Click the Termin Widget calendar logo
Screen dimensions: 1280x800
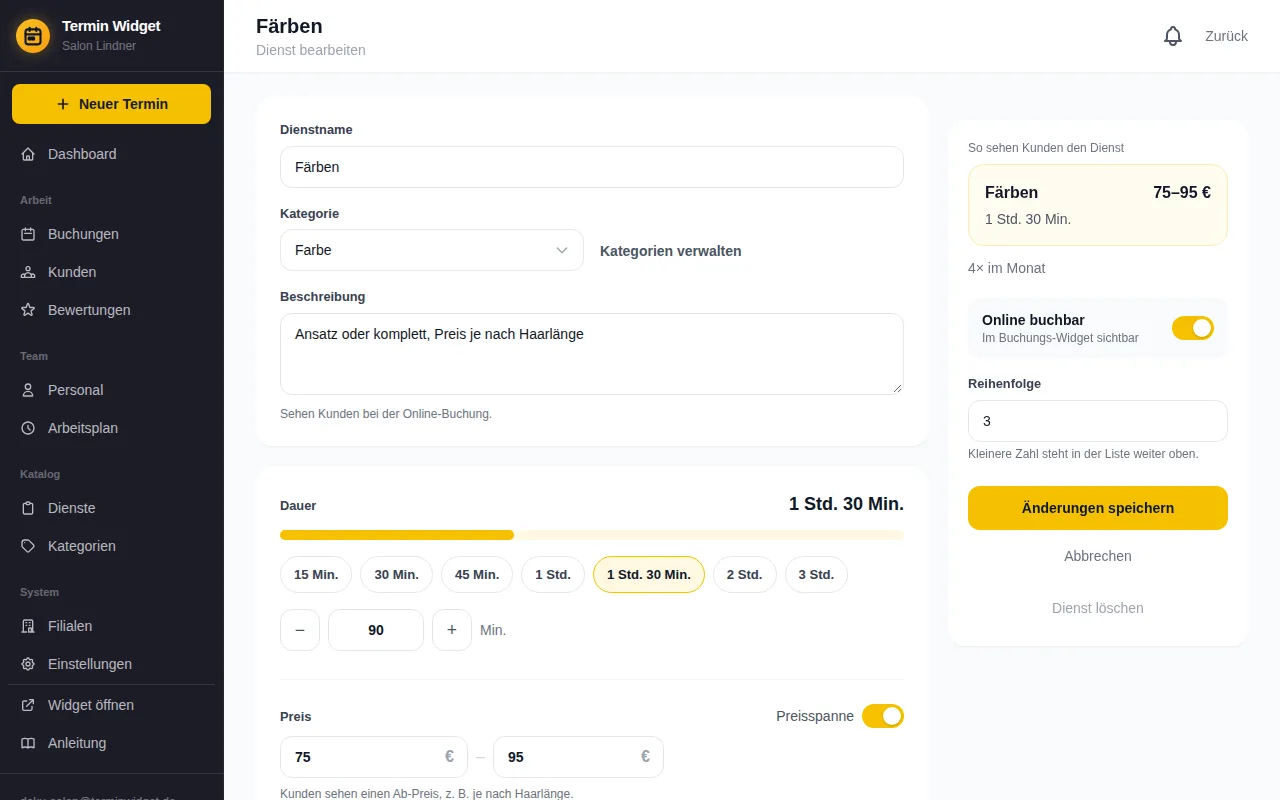point(33,36)
